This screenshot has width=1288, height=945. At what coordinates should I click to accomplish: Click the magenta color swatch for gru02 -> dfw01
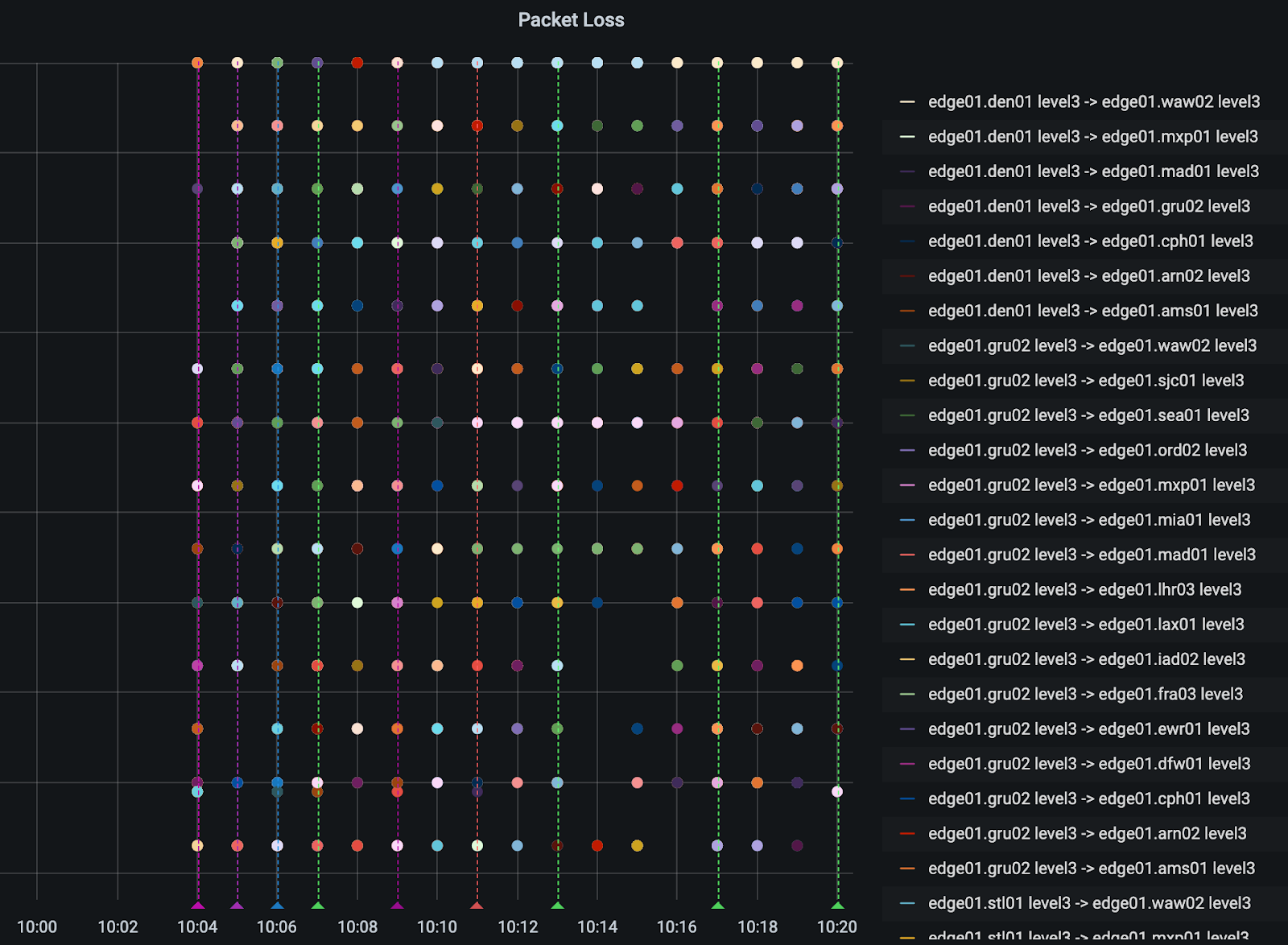907,764
